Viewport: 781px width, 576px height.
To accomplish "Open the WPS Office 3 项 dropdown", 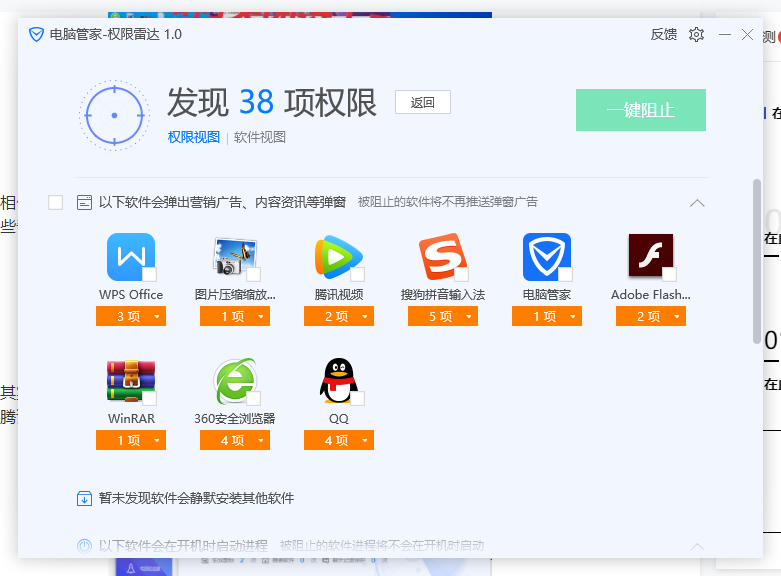I will [131, 316].
